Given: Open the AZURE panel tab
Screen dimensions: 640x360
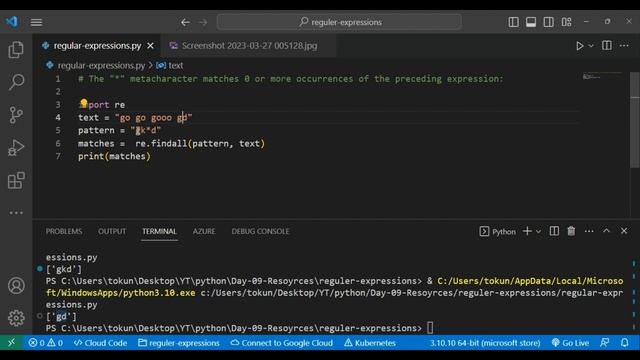Looking at the screenshot, I should point(204,231).
